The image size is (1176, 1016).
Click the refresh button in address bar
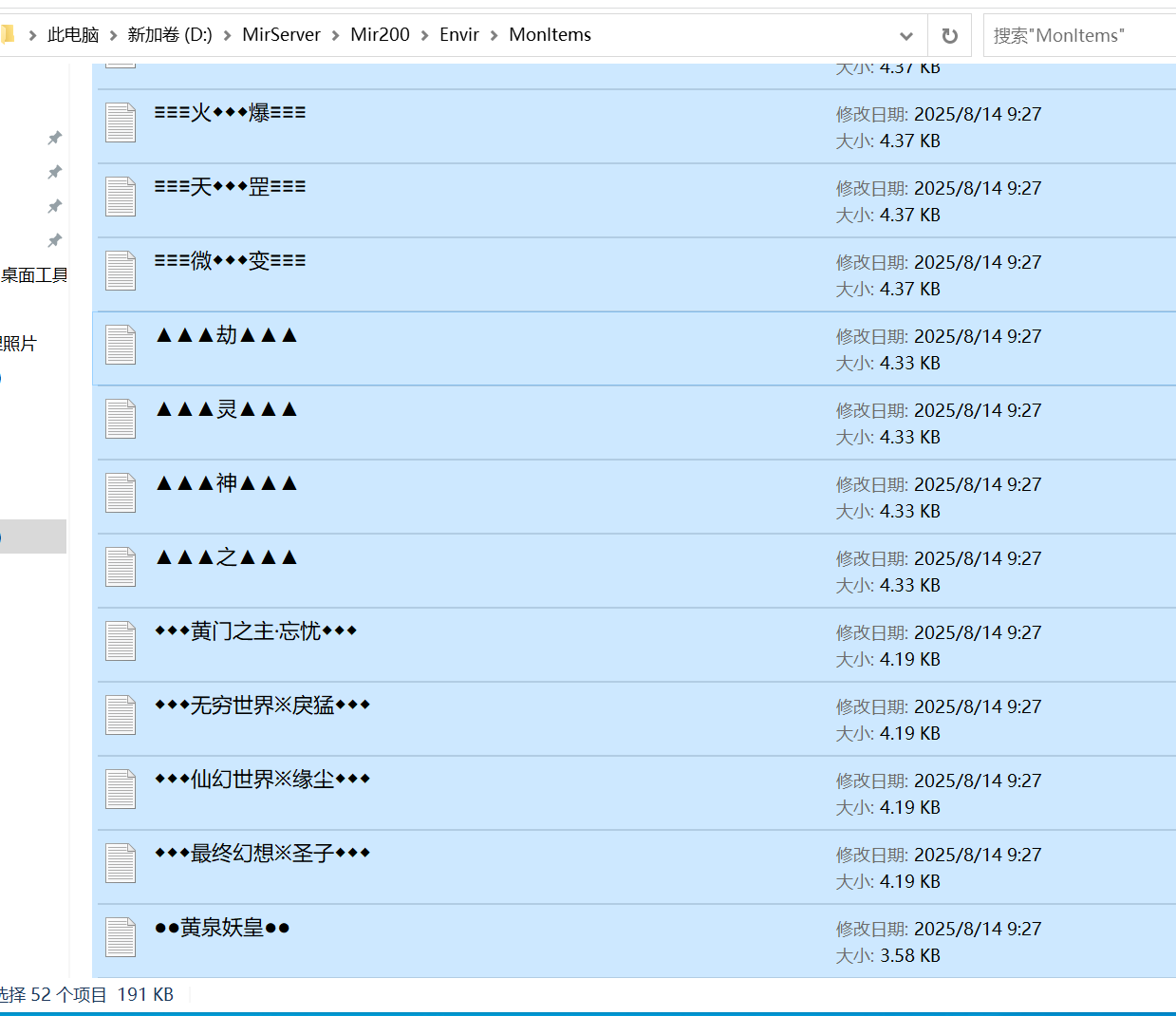pyautogui.click(x=949, y=35)
